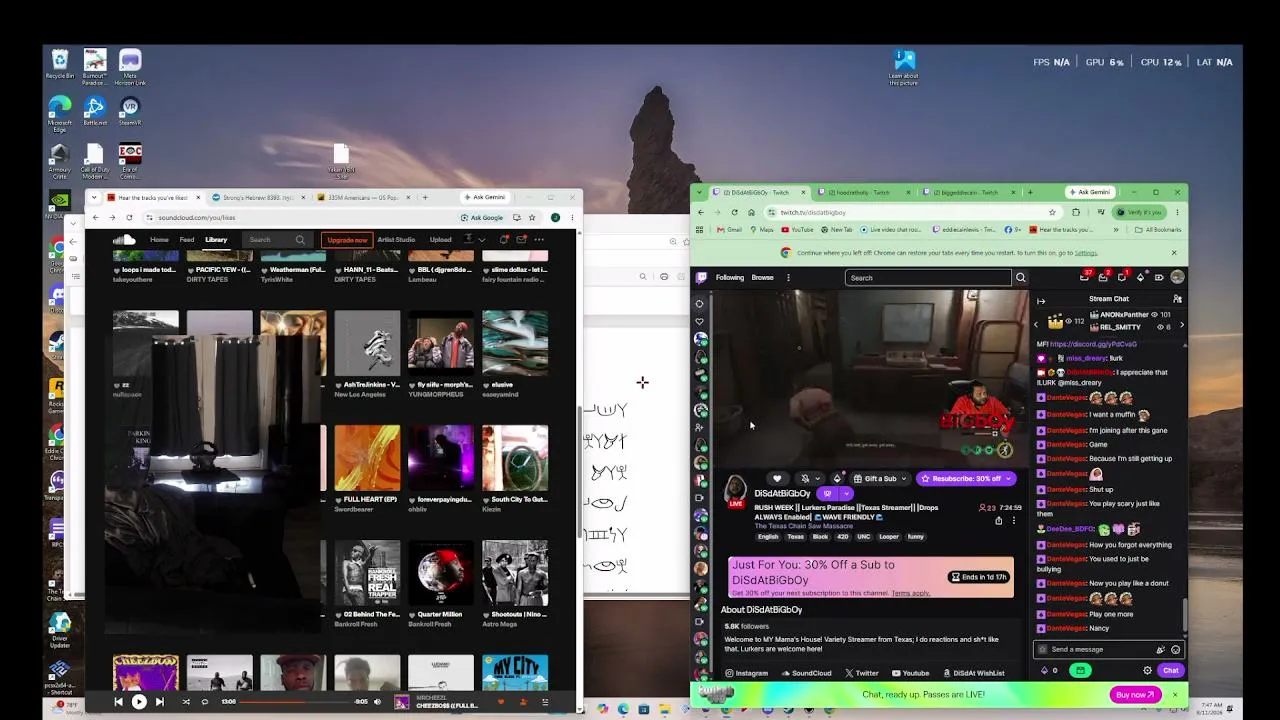Image resolution: width=1280 pixels, height=720 pixels.
Task: Click the SoundCloud logo in the header
Action: (124, 240)
